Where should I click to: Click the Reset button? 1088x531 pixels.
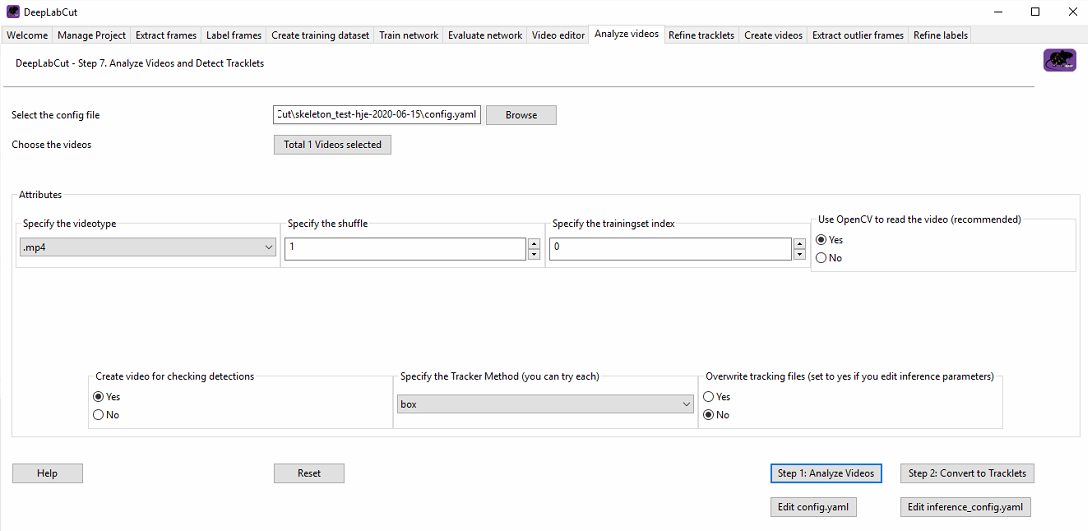(309, 473)
